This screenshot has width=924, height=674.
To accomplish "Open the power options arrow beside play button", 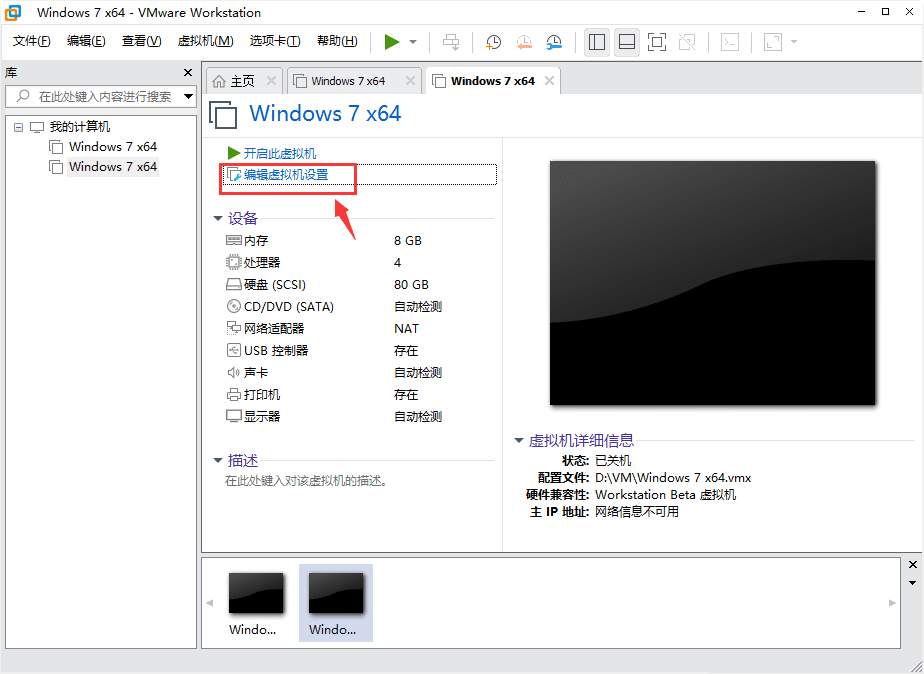I will coord(413,42).
